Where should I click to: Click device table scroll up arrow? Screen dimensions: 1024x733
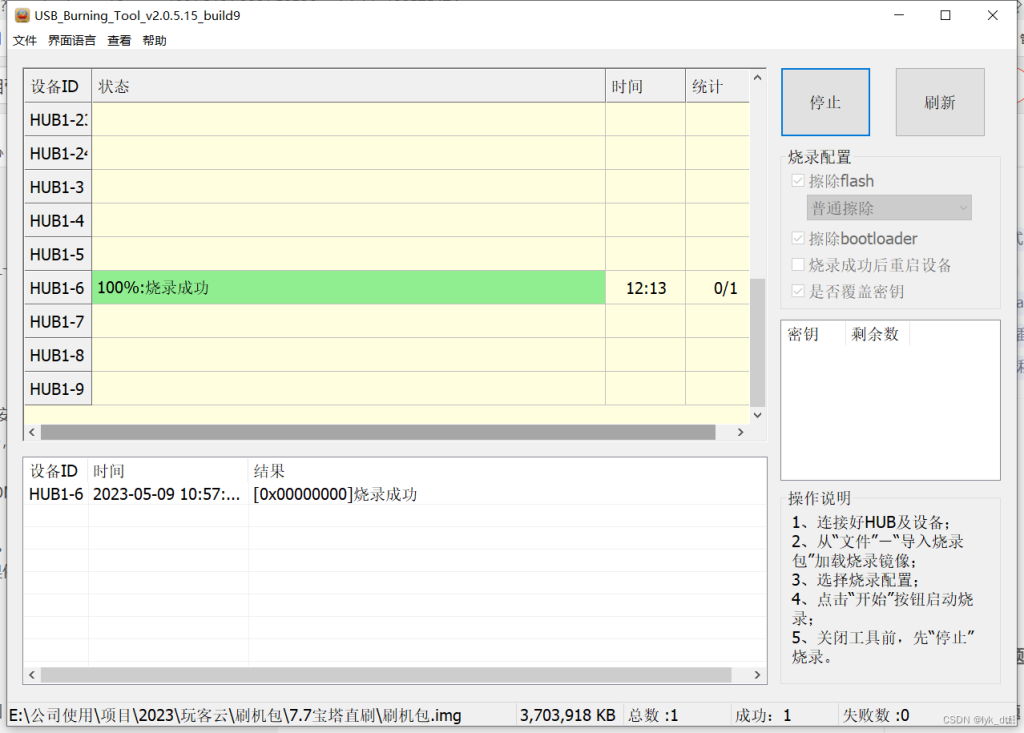coord(758,78)
